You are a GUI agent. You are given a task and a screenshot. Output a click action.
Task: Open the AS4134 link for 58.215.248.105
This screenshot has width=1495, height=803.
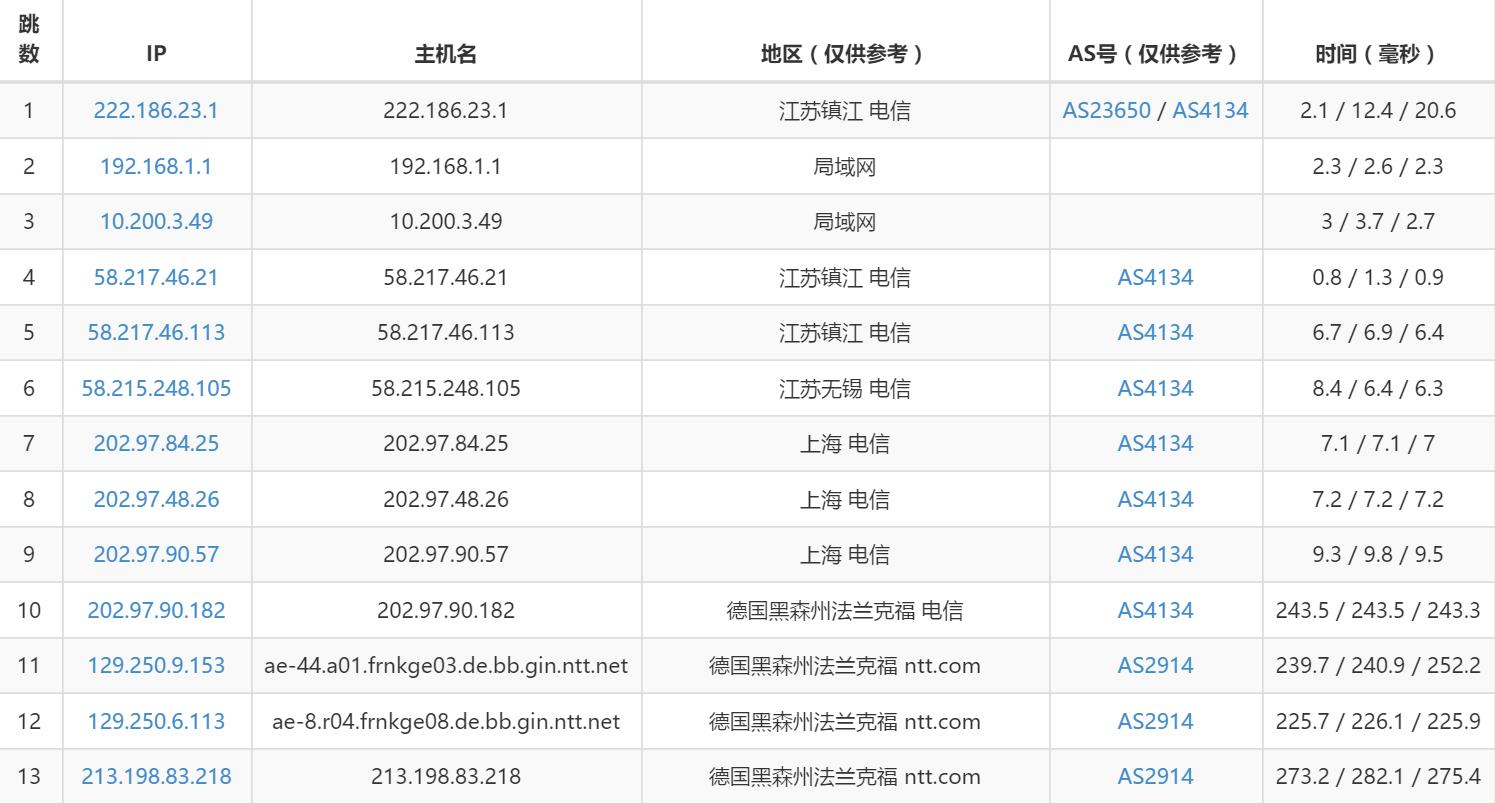click(x=1155, y=388)
